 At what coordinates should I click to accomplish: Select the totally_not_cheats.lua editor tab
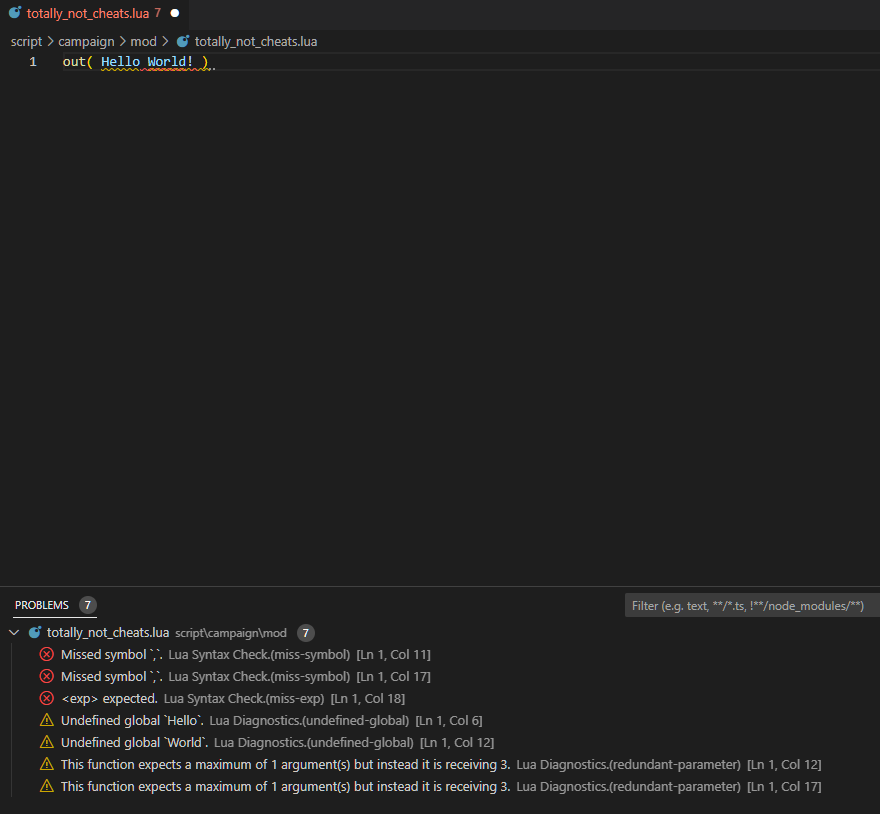tap(94, 13)
